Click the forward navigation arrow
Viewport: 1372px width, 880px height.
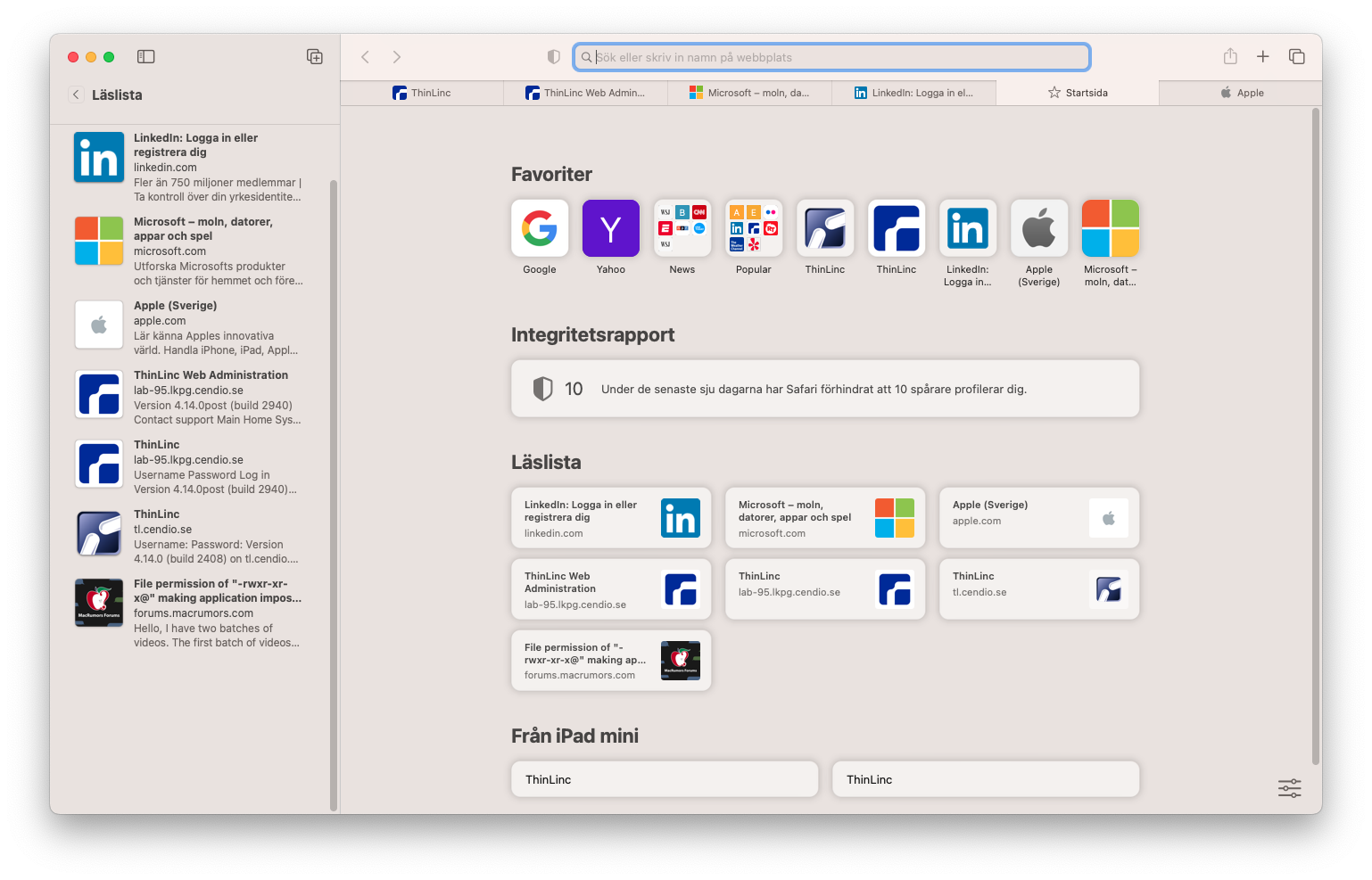[x=397, y=57]
